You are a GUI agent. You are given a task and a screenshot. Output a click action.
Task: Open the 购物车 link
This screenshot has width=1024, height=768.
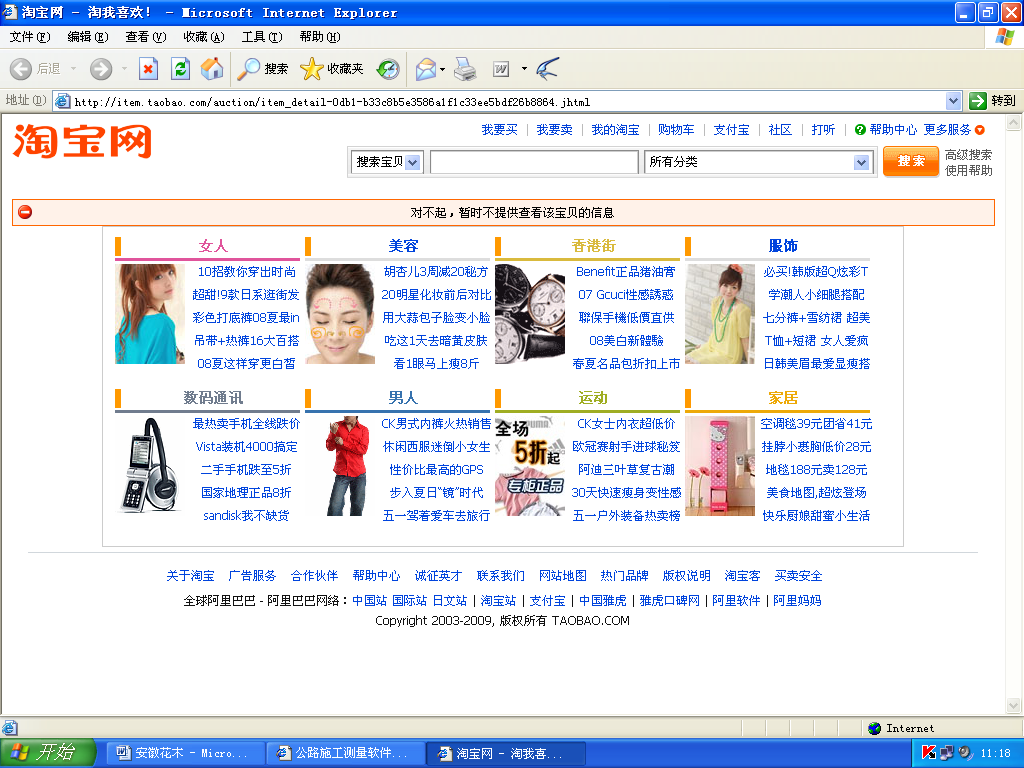[676, 130]
